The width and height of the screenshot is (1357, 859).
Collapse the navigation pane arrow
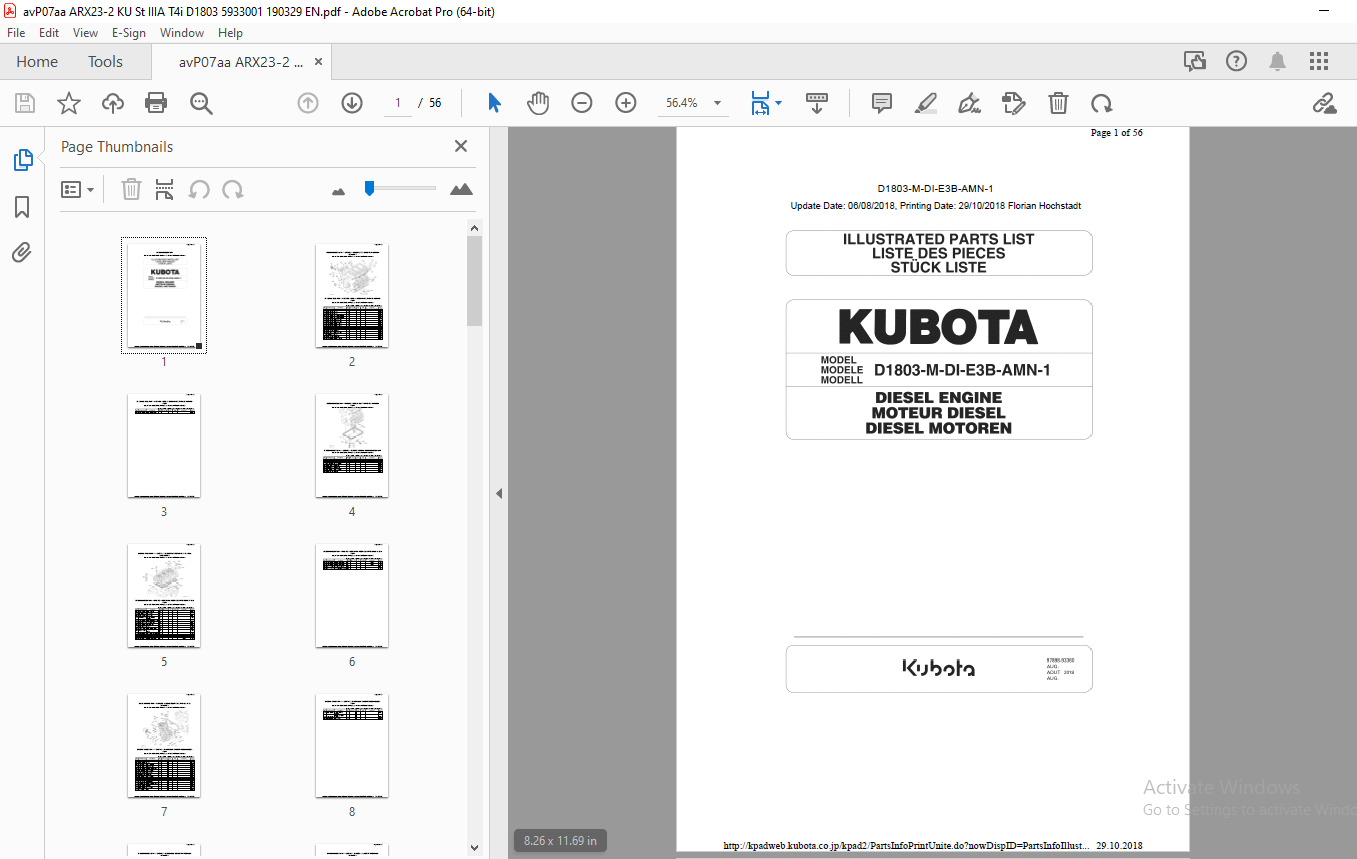point(498,493)
